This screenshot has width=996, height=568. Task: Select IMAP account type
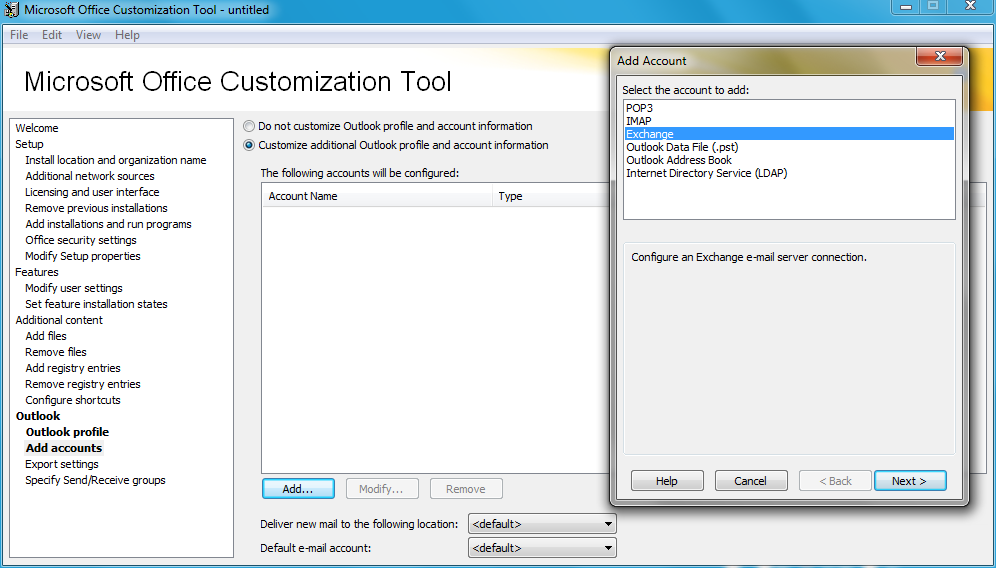[x=789, y=121]
